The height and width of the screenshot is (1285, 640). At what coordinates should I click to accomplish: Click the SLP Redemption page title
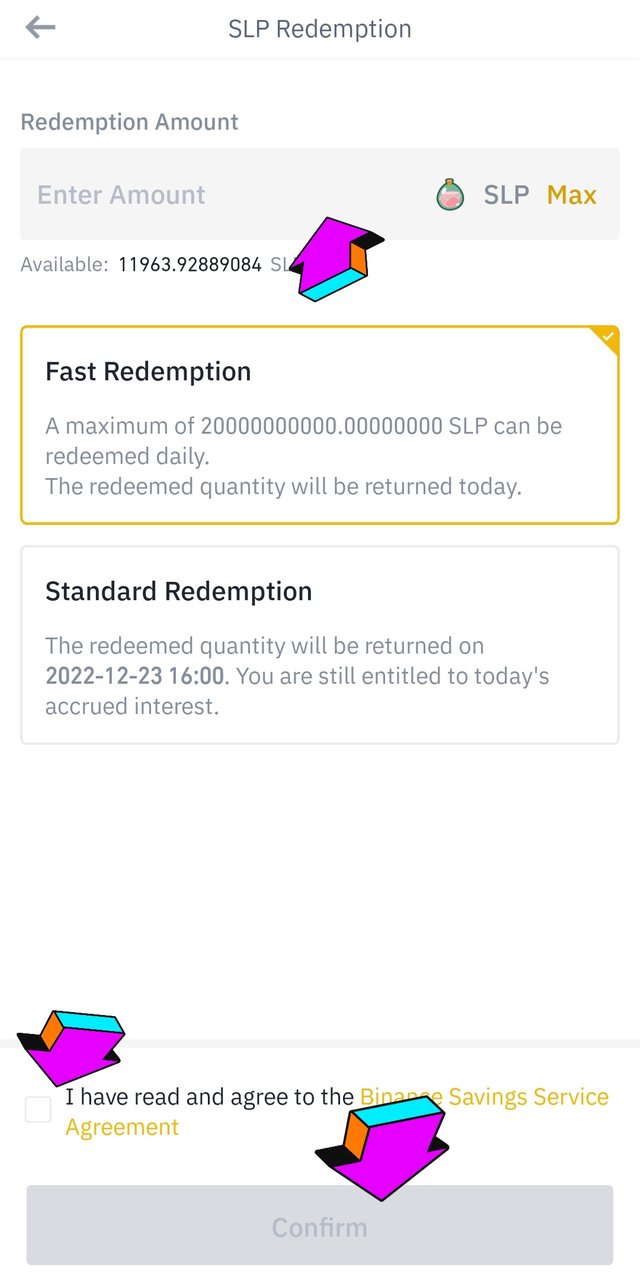[320, 28]
